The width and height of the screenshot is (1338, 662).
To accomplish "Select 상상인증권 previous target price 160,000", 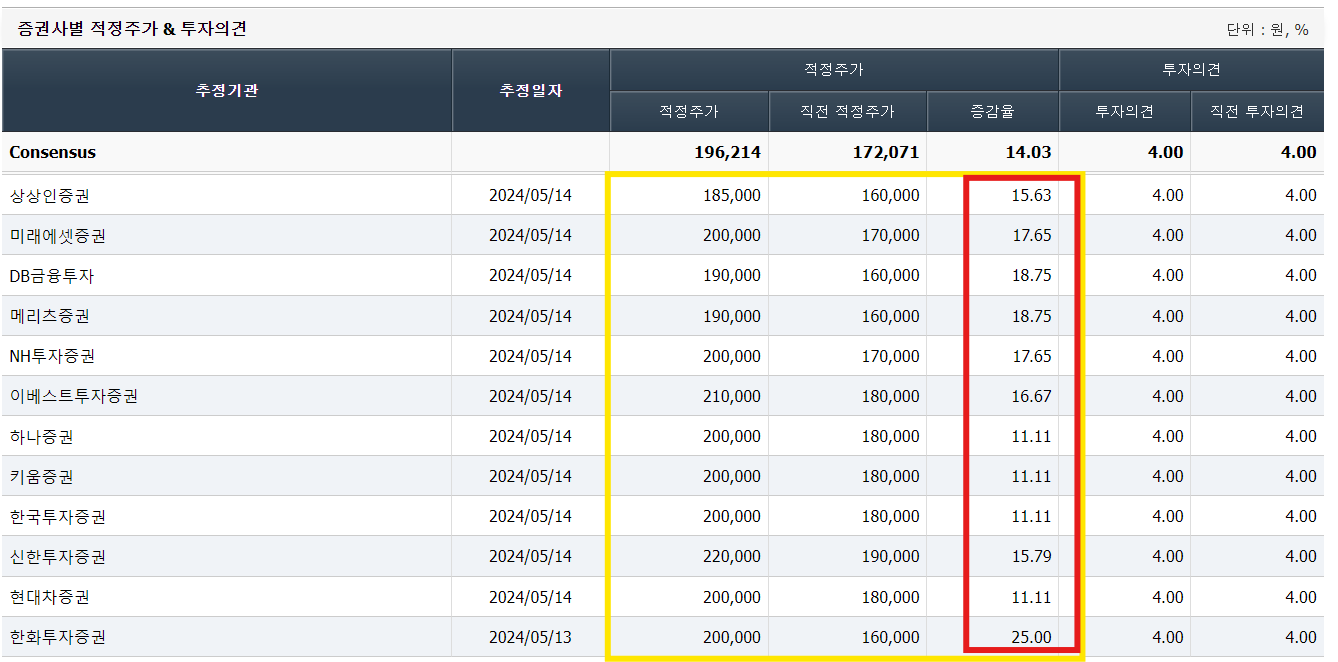I will (890, 196).
